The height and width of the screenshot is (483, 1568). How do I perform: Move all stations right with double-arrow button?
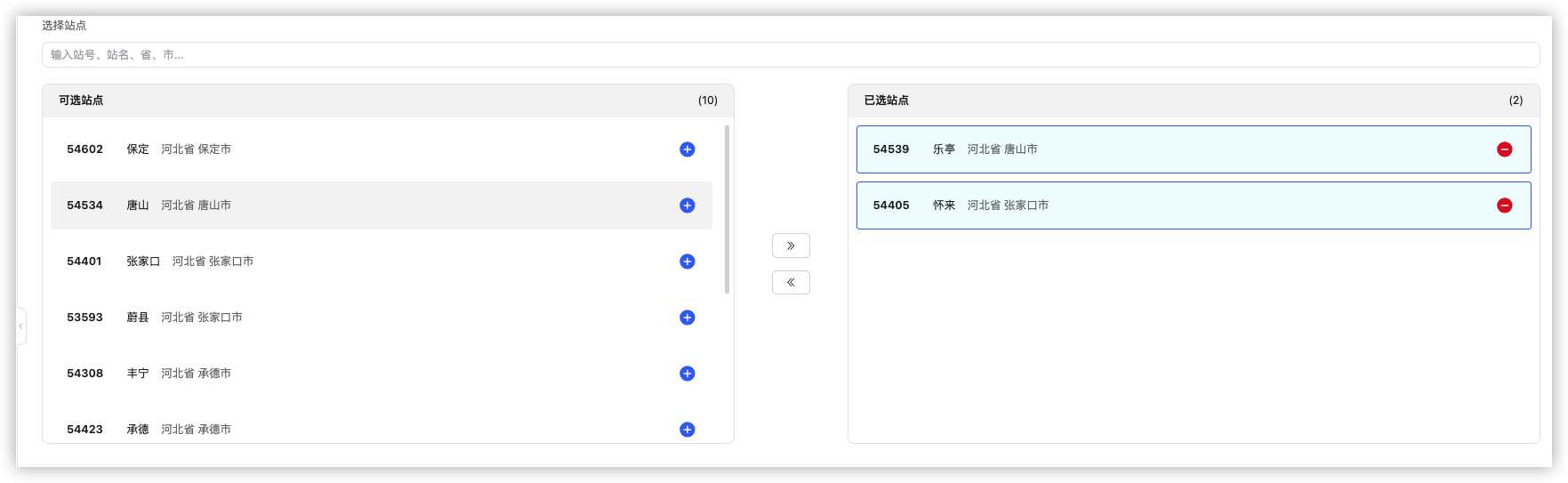[x=791, y=246]
